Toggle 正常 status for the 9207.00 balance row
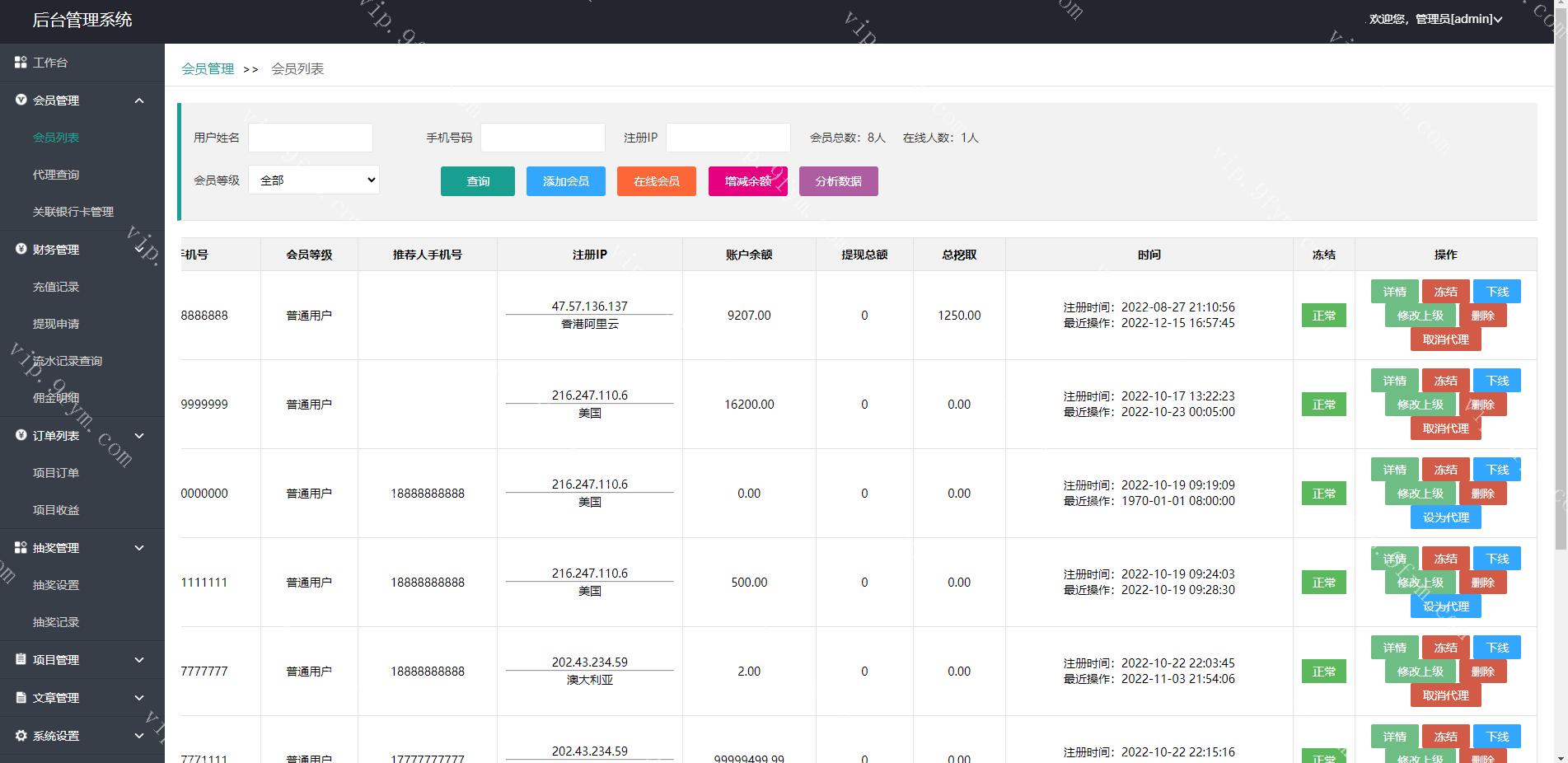 tap(1323, 316)
